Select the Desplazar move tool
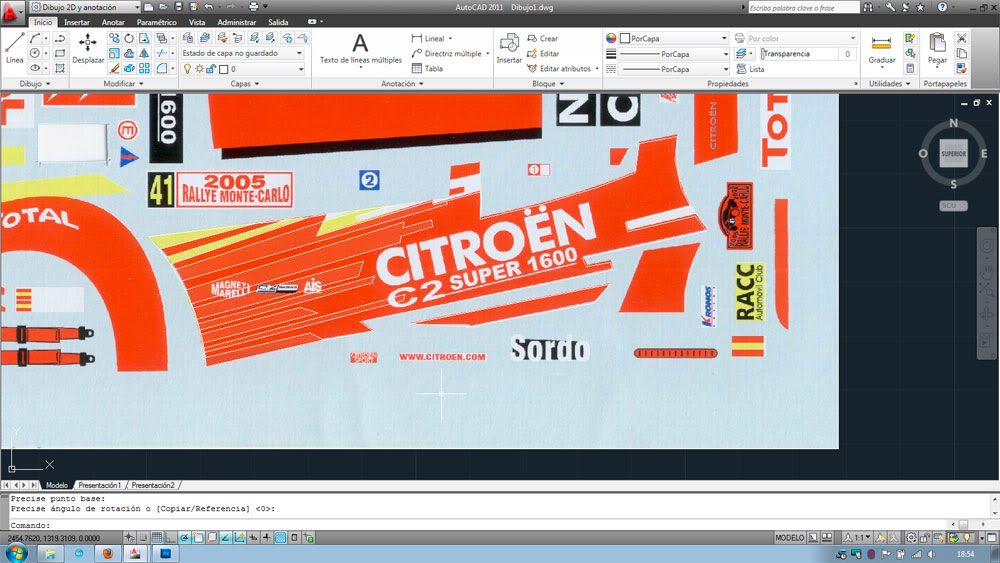 pyautogui.click(x=88, y=48)
